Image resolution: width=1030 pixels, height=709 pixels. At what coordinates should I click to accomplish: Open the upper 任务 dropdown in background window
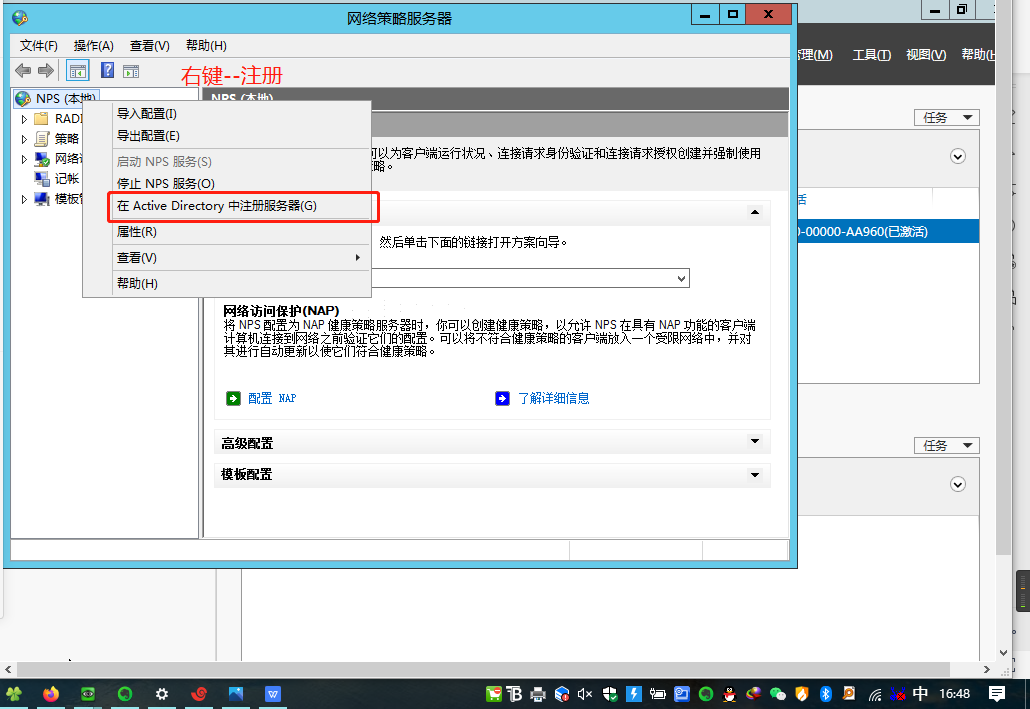click(x=947, y=118)
